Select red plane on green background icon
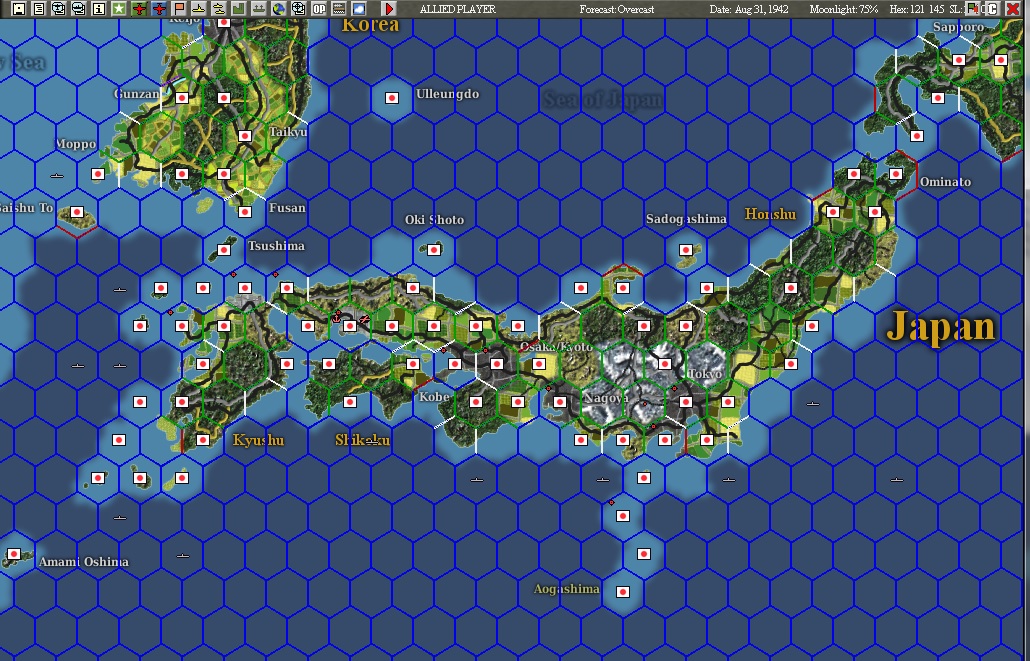This screenshot has width=1030, height=661. click(139, 9)
